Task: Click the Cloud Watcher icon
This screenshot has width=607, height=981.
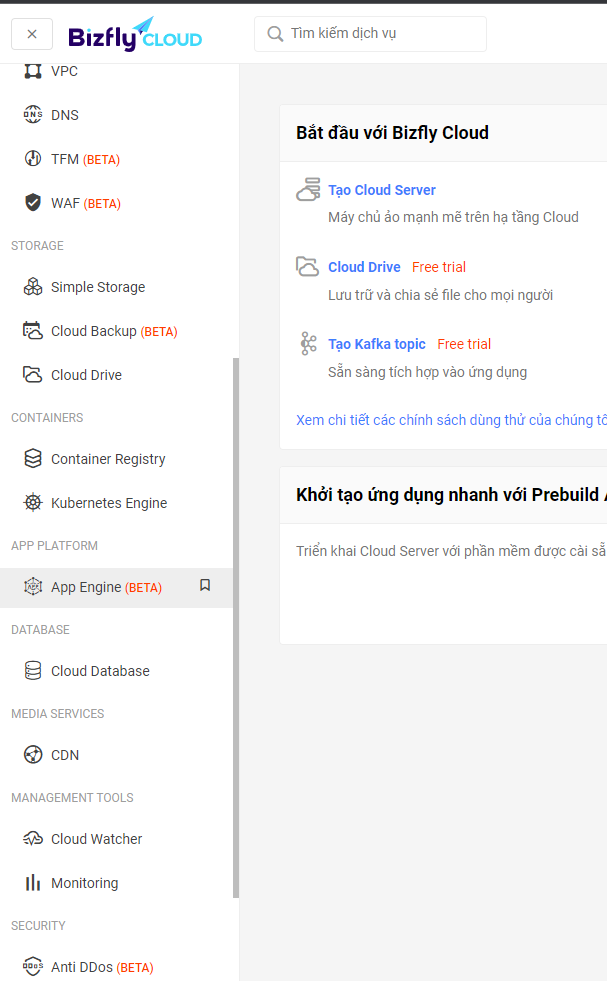Action: click(x=33, y=839)
